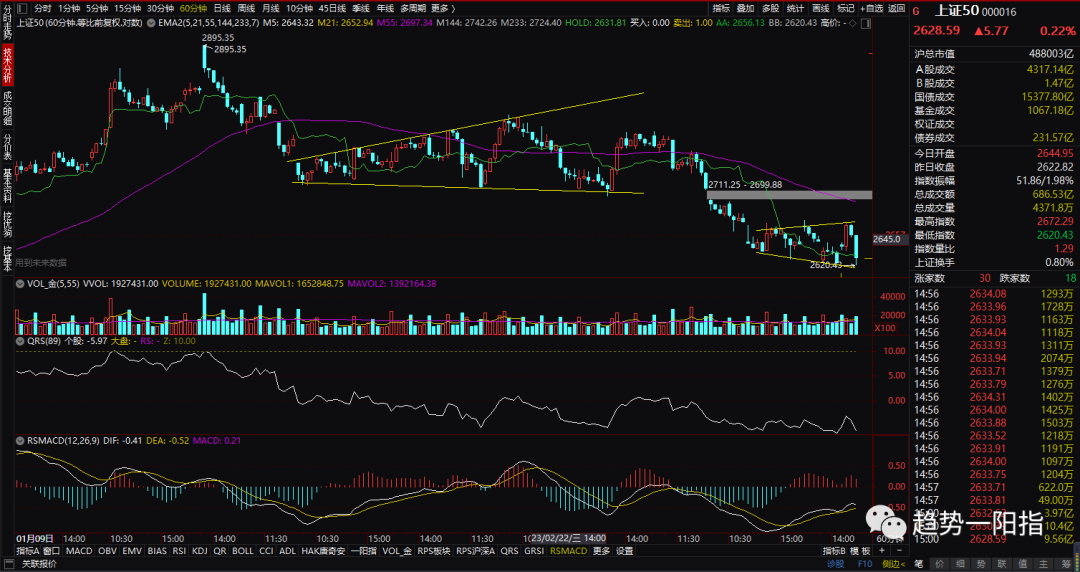Image resolution: width=1080 pixels, height=572 pixels.
Task: Switch to the 1分钟 chart period
Action: click(x=69, y=8)
